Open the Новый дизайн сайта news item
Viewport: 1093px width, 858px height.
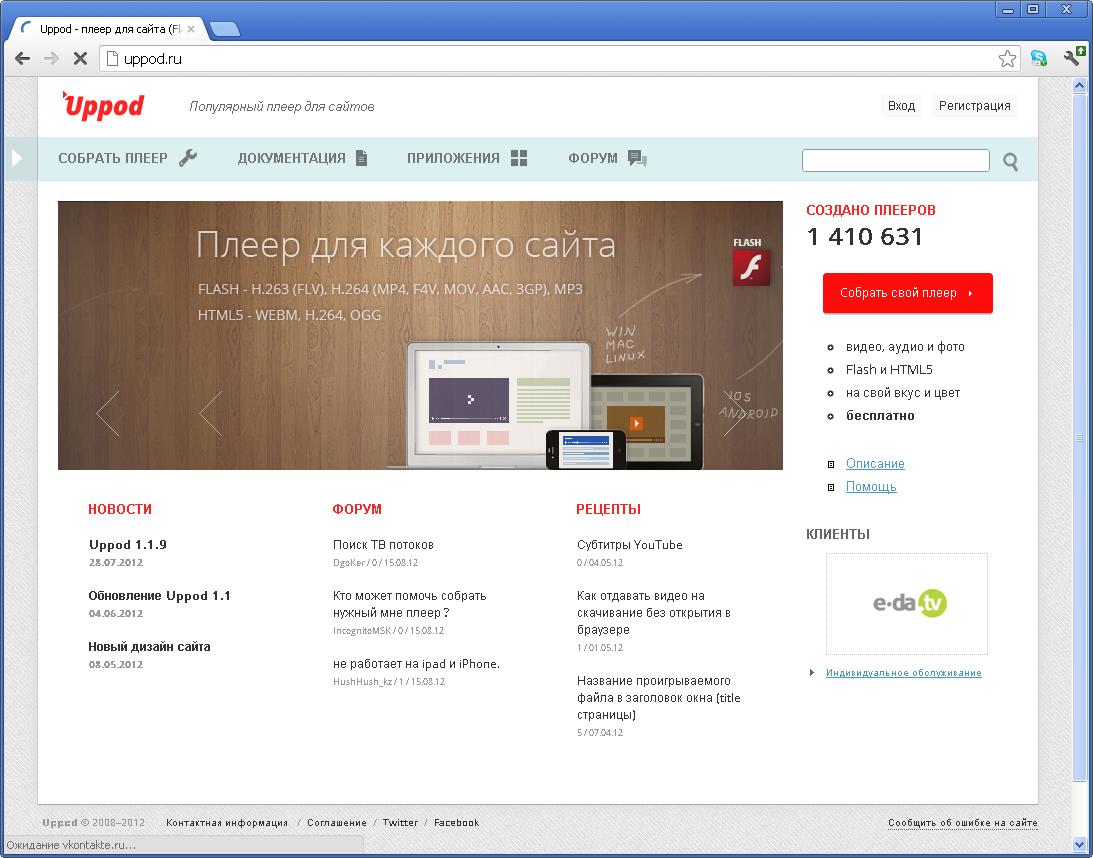click(149, 647)
